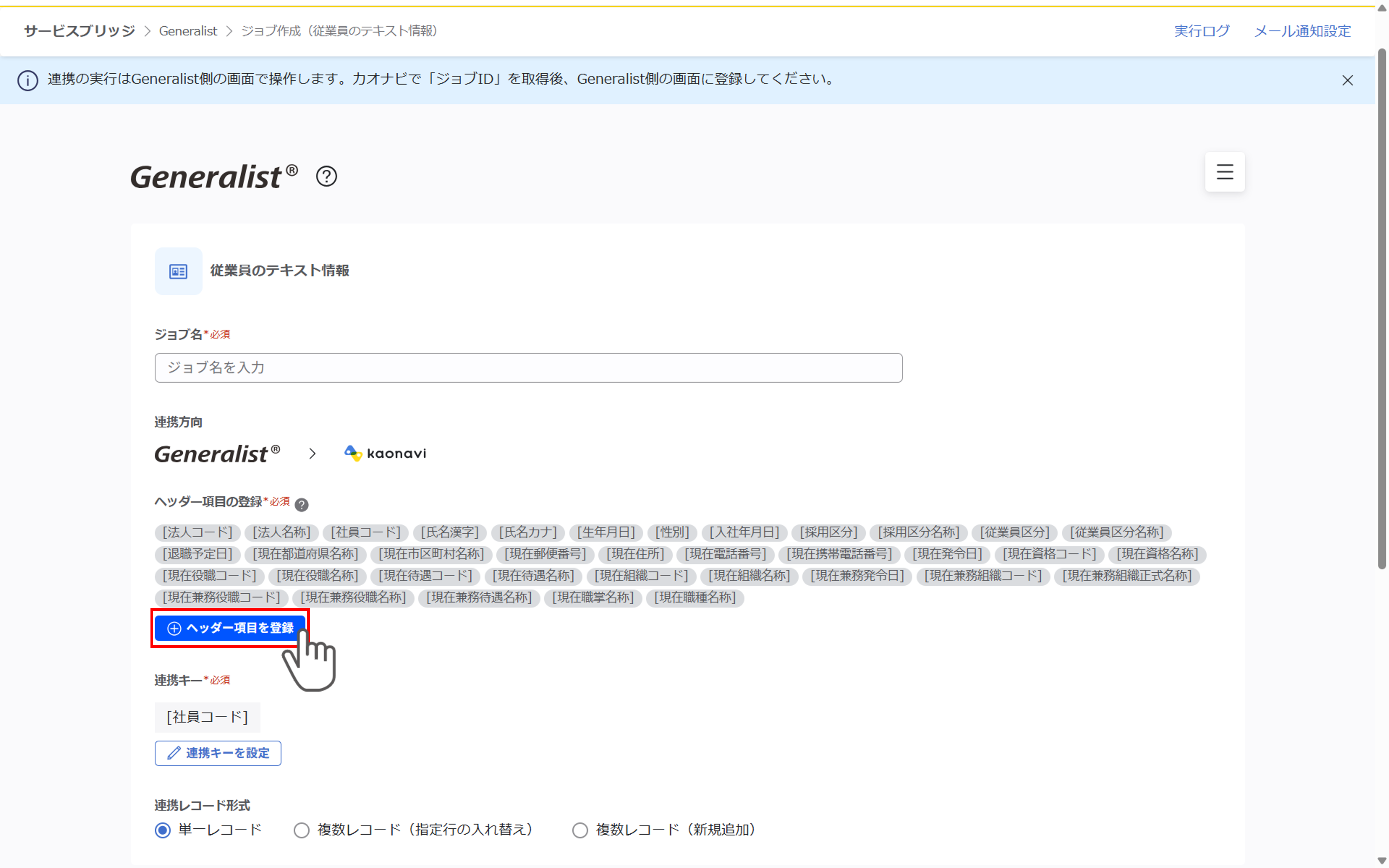Go to Generalist breadcrumb
Image resolution: width=1389 pixels, height=868 pixels.
(x=188, y=31)
